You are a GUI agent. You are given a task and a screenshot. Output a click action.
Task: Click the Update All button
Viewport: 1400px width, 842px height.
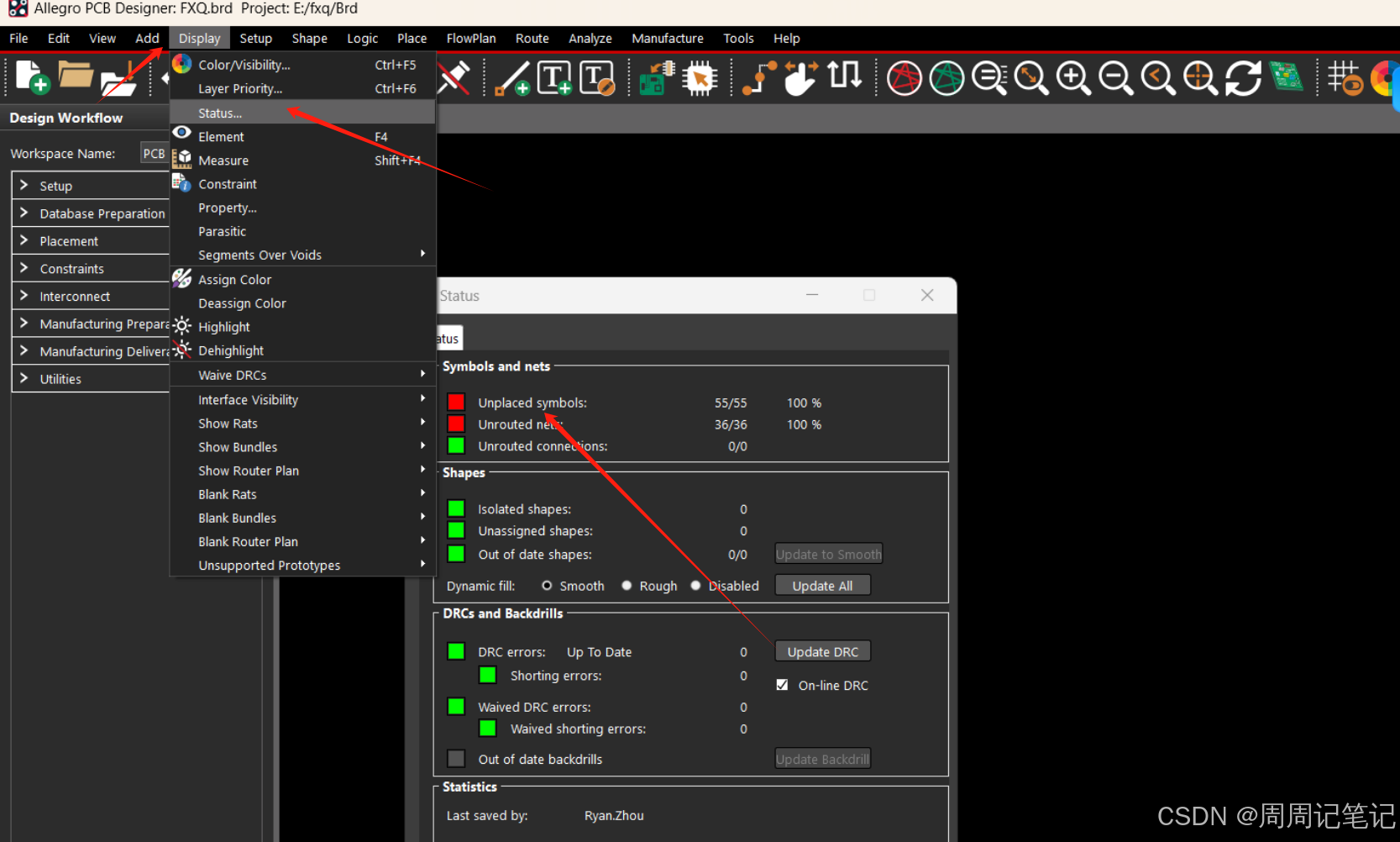coord(823,586)
